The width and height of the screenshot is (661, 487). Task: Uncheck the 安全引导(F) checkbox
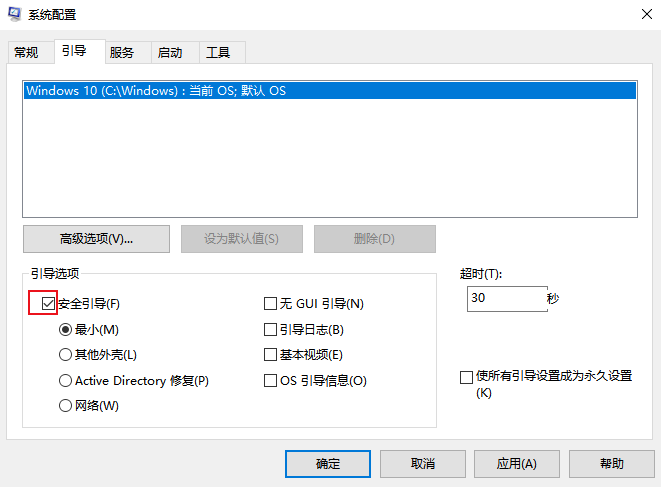click(46, 303)
